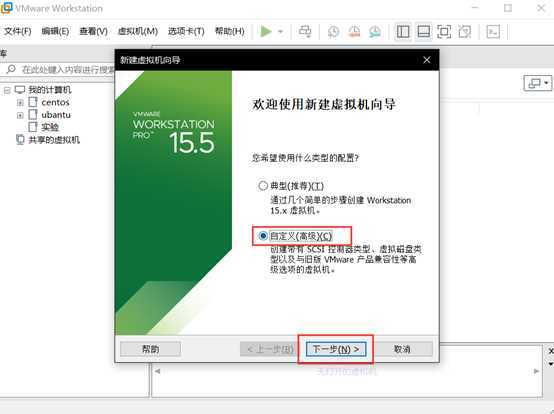Open the thumbnail bar options arrow
Image resolution: width=554 pixels, height=414 pixels.
tap(550, 364)
